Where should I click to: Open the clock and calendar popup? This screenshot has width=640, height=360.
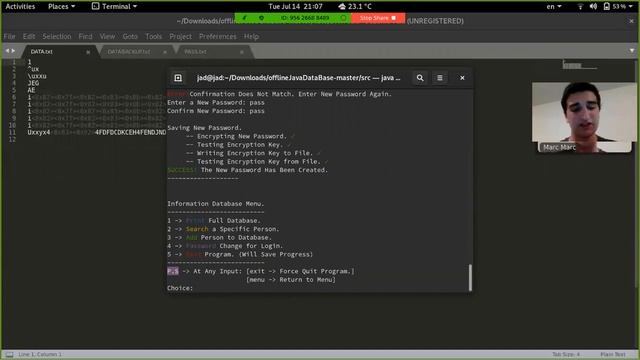point(296,7)
